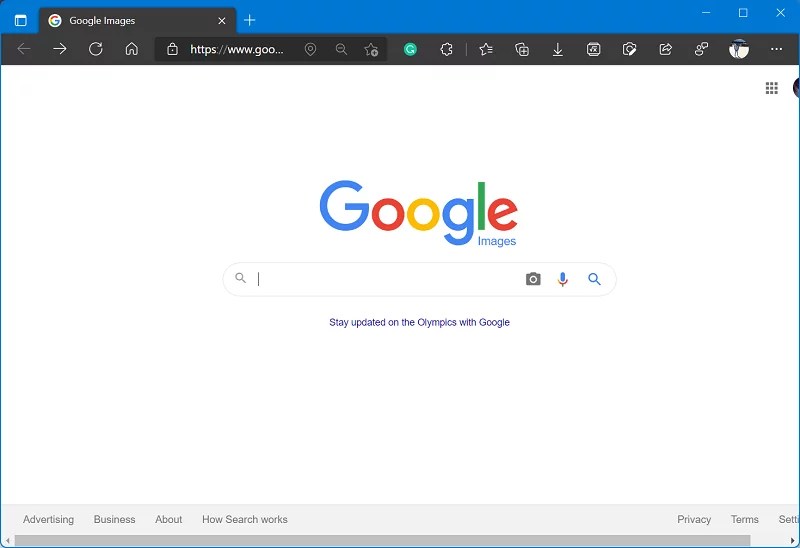Viewport: 800px width, 548px height.
Task: Open the Business footer link
Action: click(x=114, y=519)
